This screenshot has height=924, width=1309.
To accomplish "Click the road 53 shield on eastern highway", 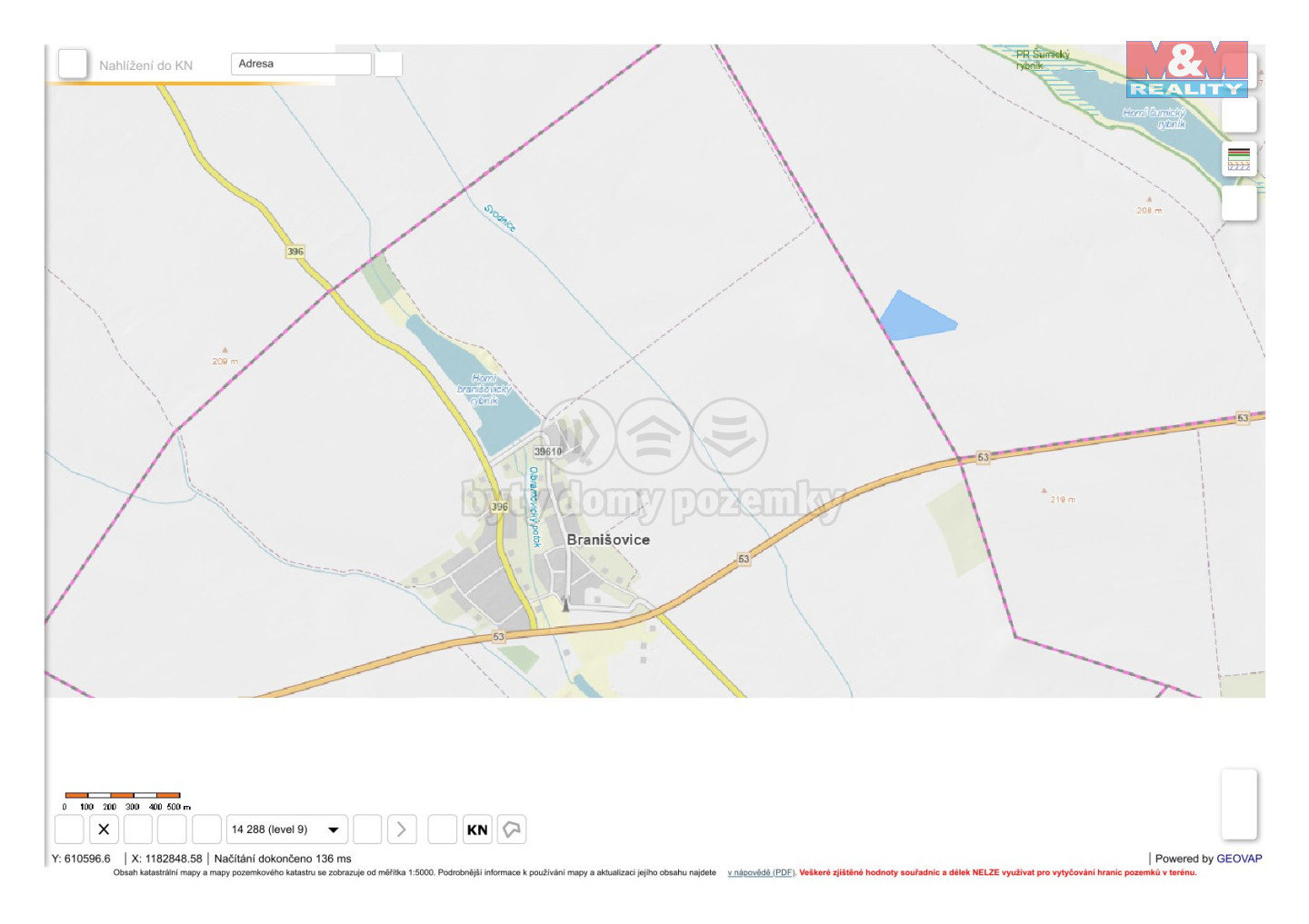I will [983, 457].
